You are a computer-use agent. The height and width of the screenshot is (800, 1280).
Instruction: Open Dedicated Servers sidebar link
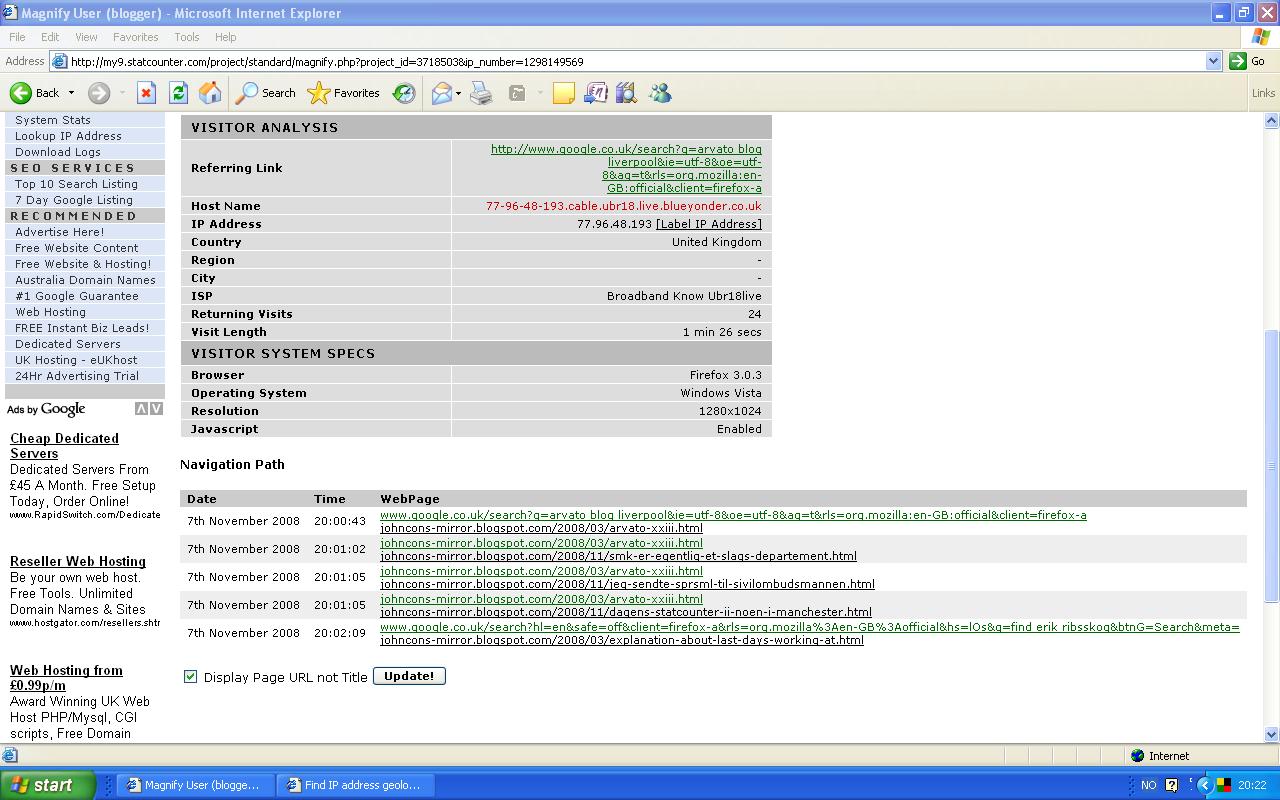click(68, 344)
